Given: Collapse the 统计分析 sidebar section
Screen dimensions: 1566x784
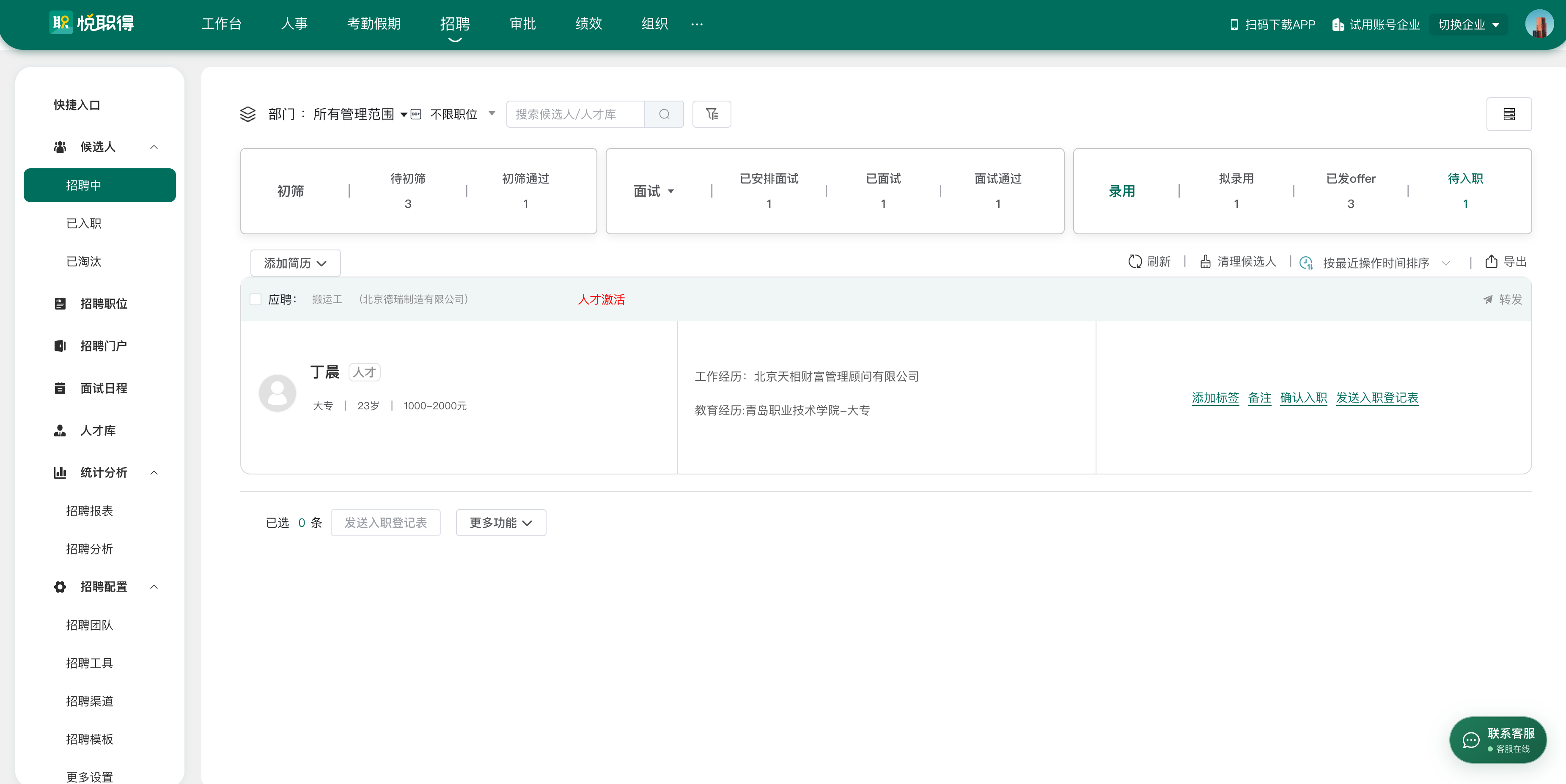Looking at the screenshot, I should pos(154,473).
